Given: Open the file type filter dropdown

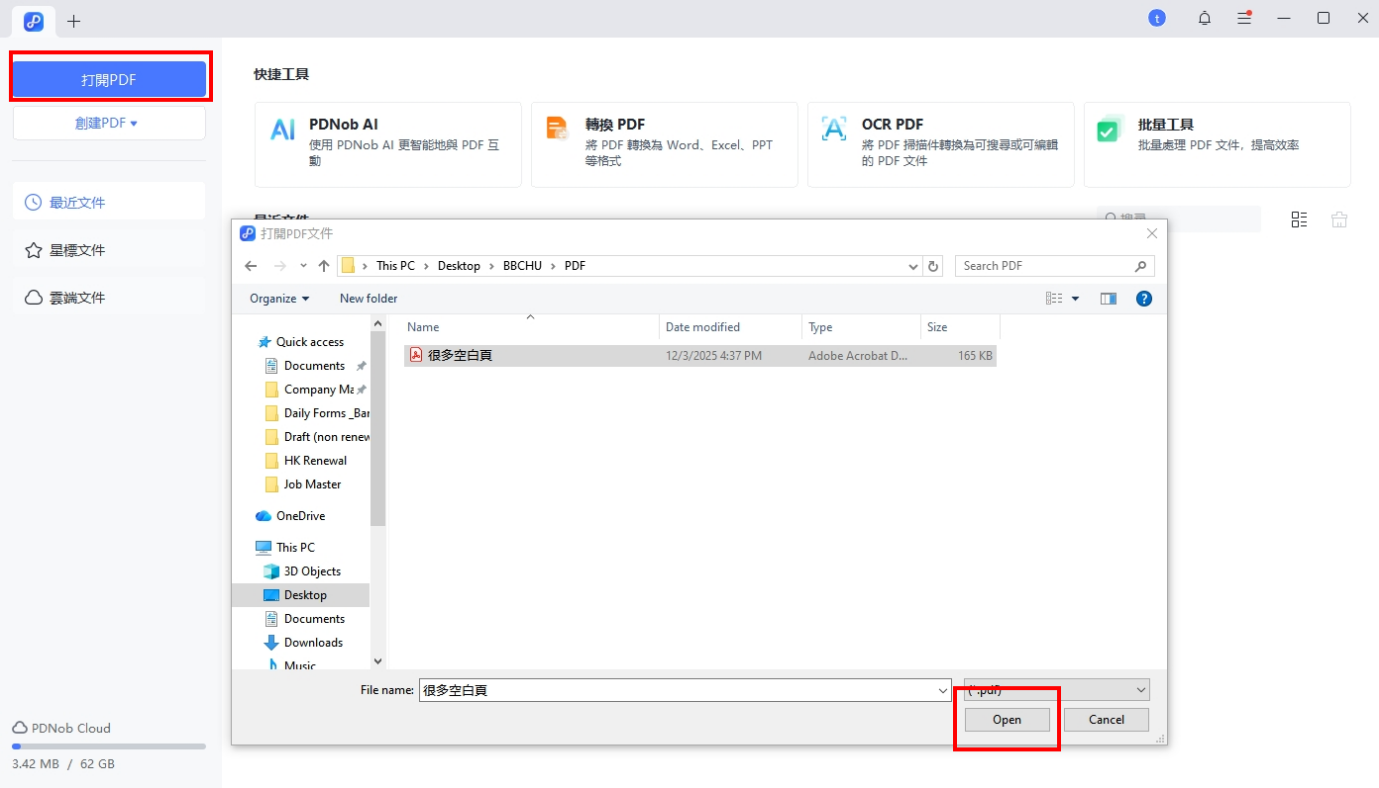Looking at the screenshot, I should click(1056, 690).
